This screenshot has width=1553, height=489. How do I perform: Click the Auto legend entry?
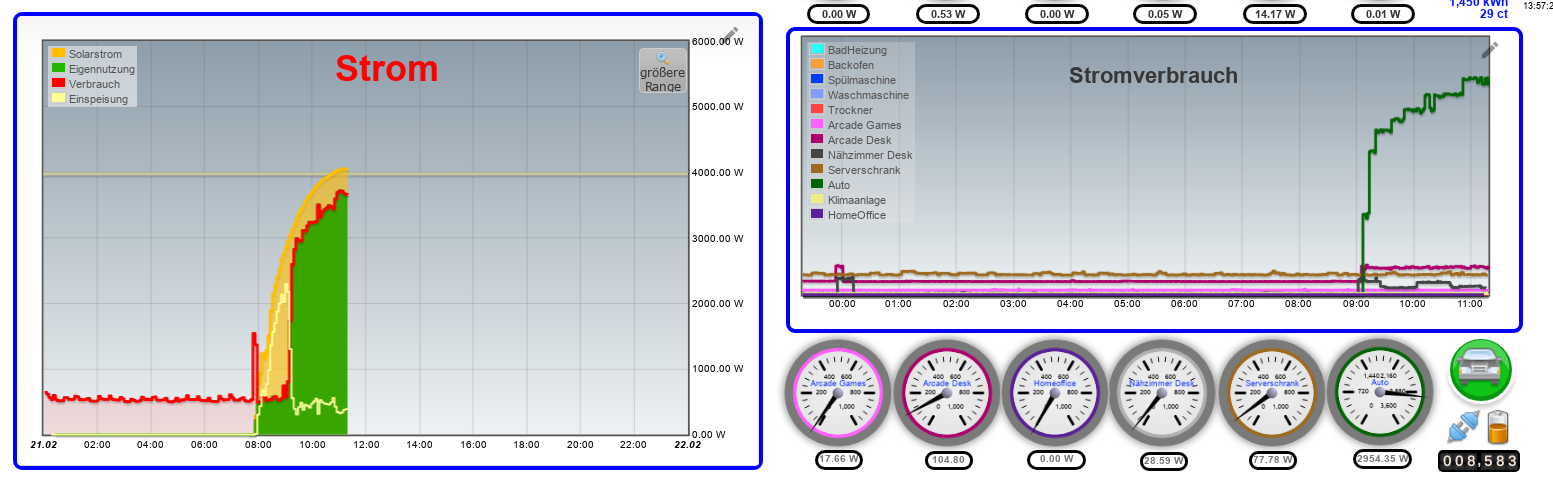click(831, 185)
